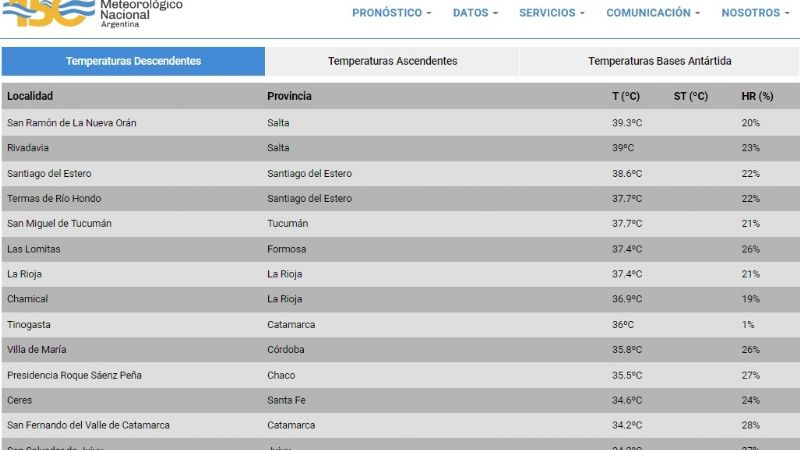The image size is (800, 450).
Task: Click Córdoba province cell
Action: point(286,349)
